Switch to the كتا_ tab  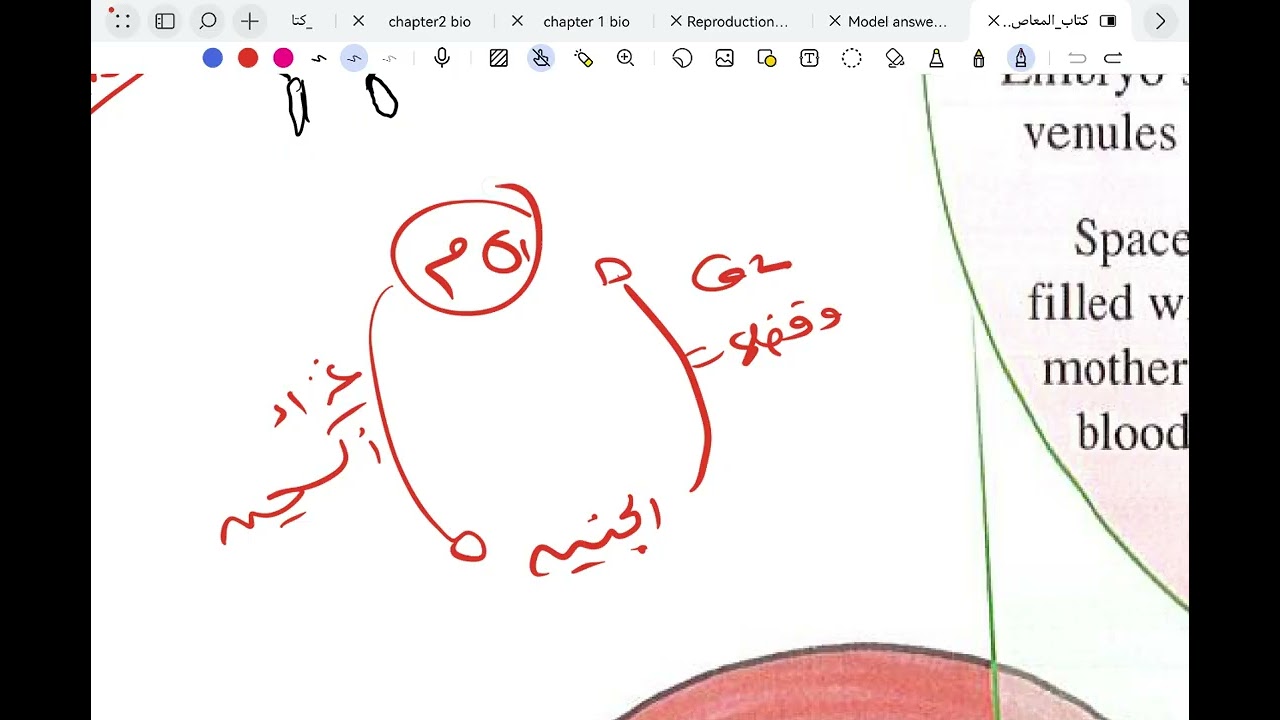[302, 21]
